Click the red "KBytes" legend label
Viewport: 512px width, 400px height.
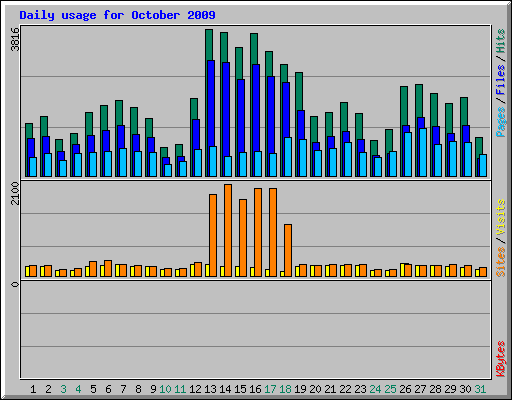pyautogui.click(x=501, y=359)
